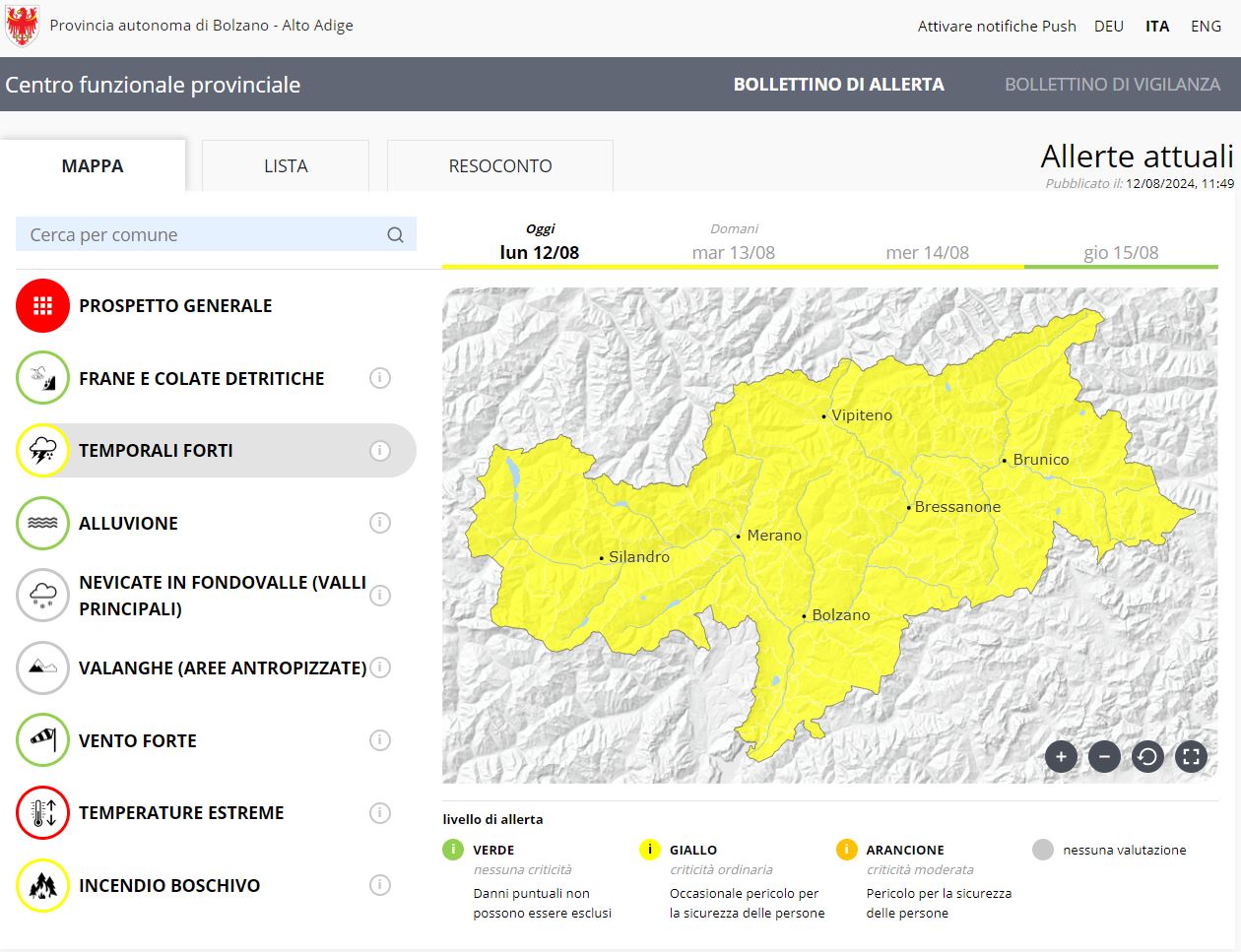The height and width of the screenshot is (952, 1241).
Task: Select forecast day mar 13/08
Action: coord(734,252)
